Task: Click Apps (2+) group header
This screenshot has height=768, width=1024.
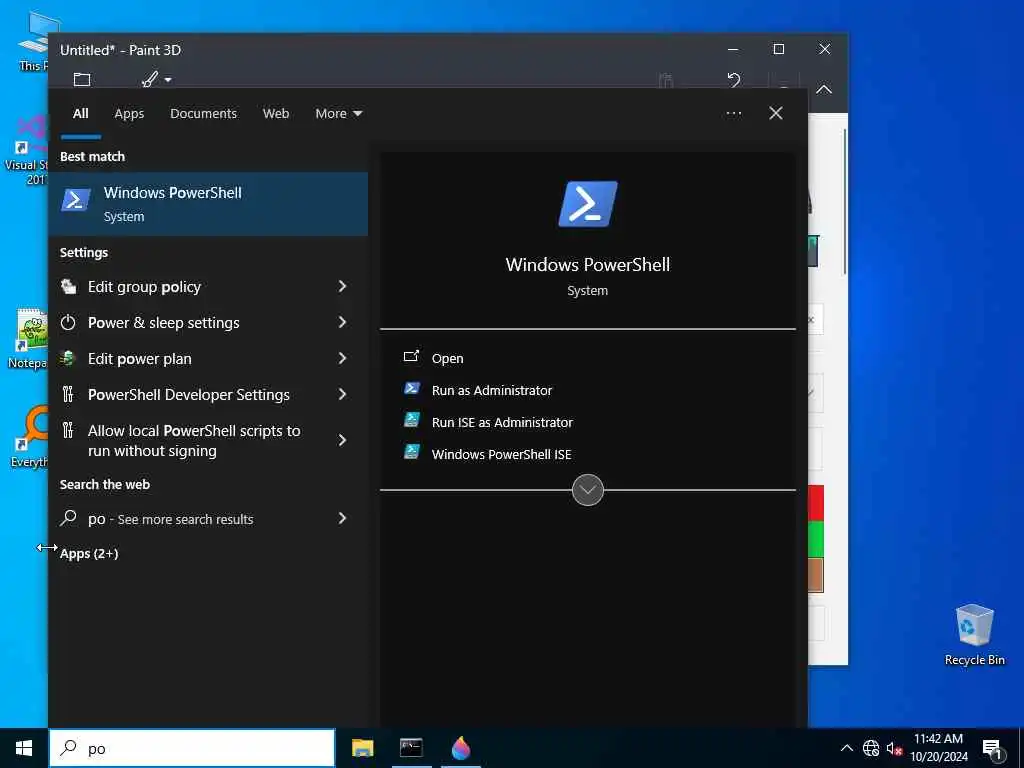Action: click(89, 553)
